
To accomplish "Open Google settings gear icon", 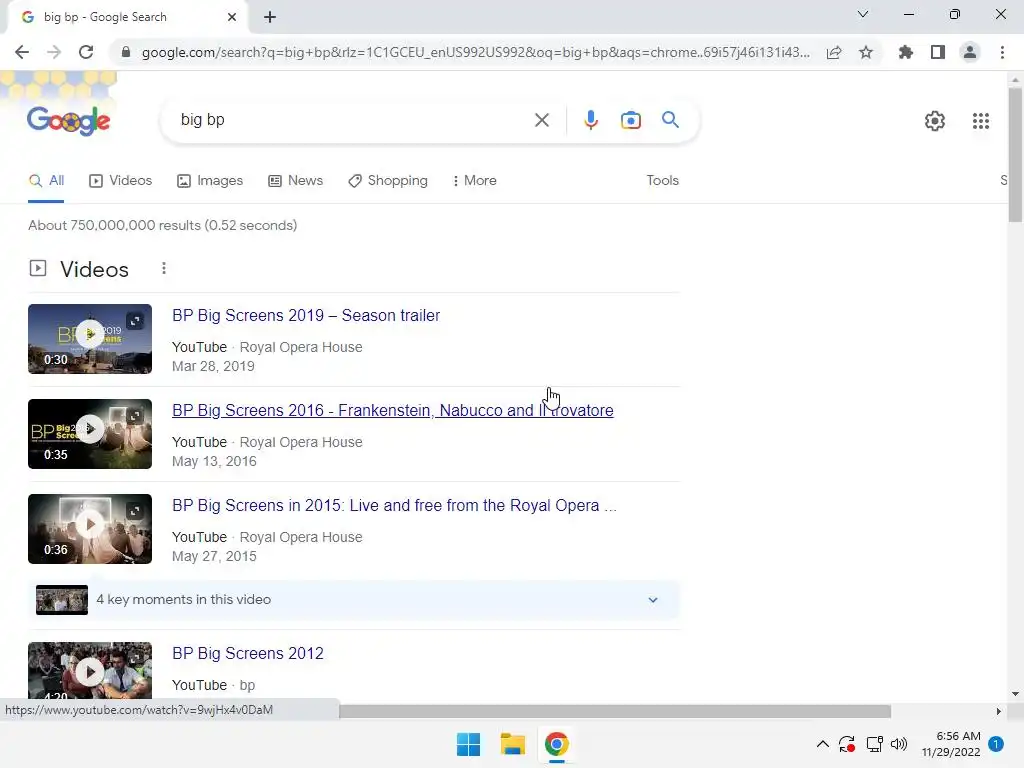I will (935, 121).
